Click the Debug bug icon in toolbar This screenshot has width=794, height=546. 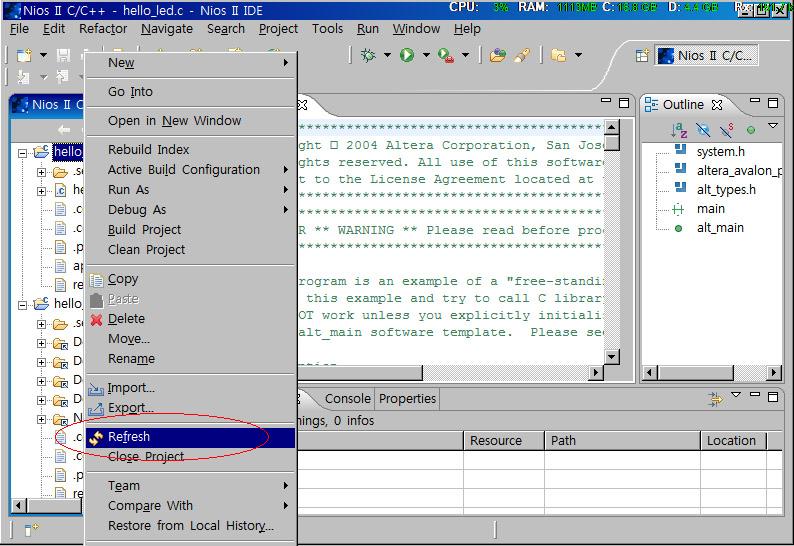coord(368,55)
